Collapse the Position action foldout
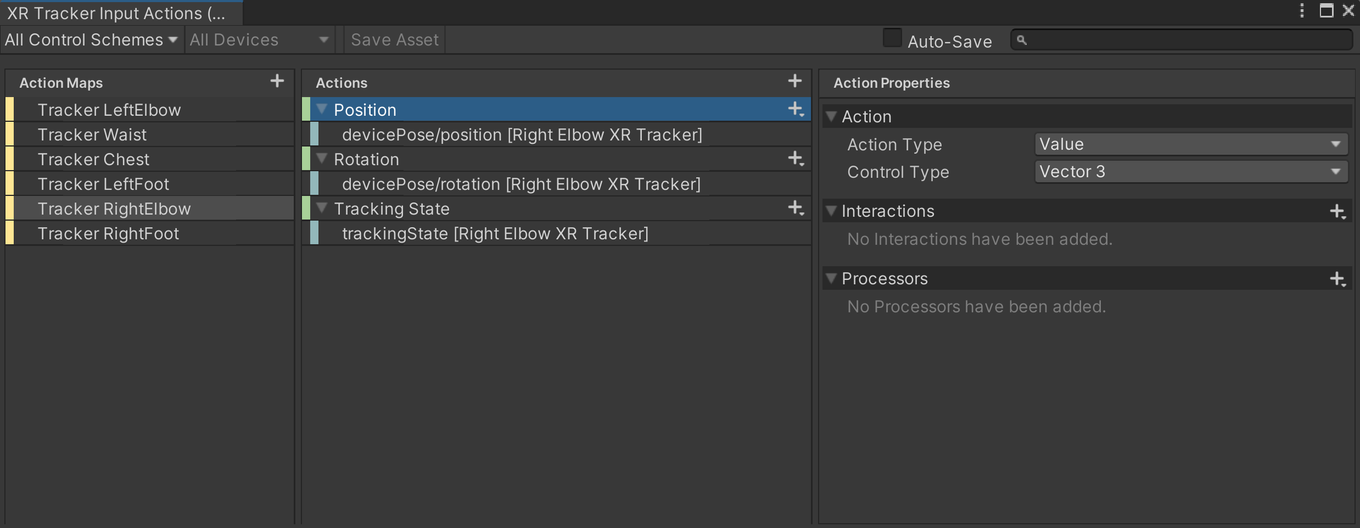Viewport: 1360px width, 528px height. coord(322,109)
